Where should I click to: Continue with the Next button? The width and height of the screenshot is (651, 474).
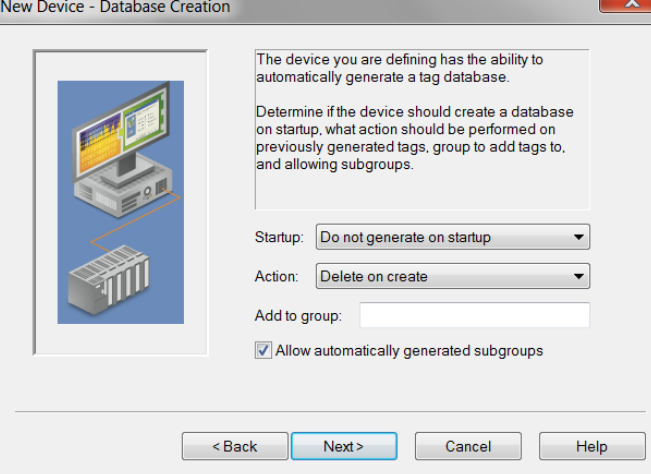(344, 446)
